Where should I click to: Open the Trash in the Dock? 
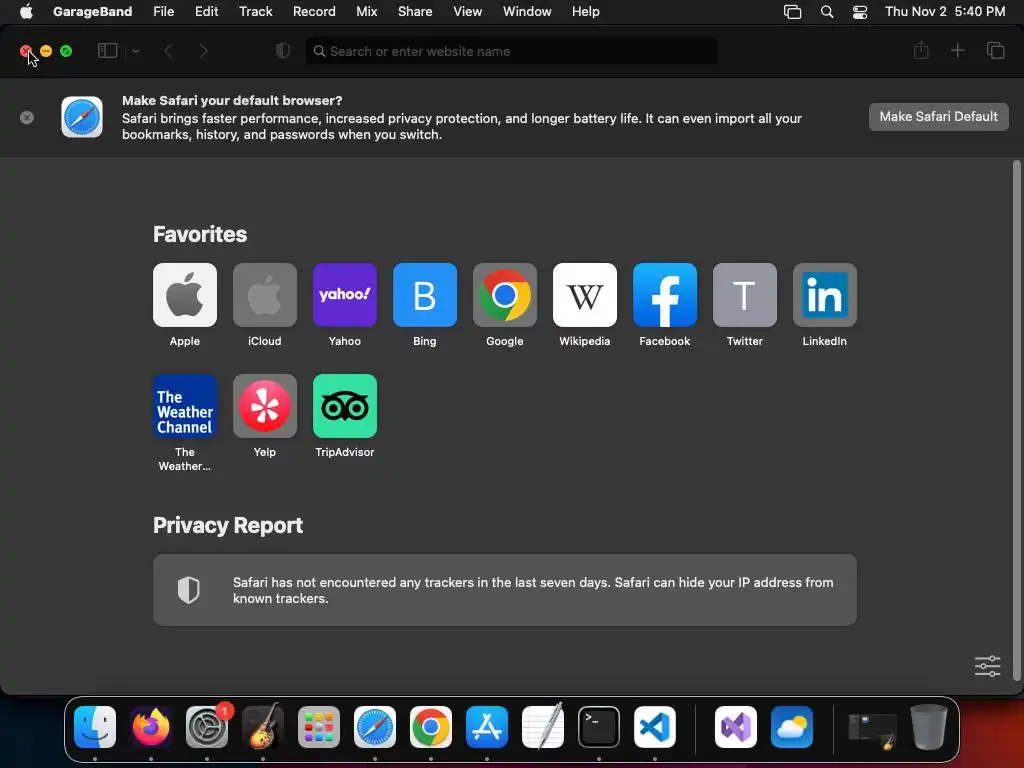[x=929, y=727]
